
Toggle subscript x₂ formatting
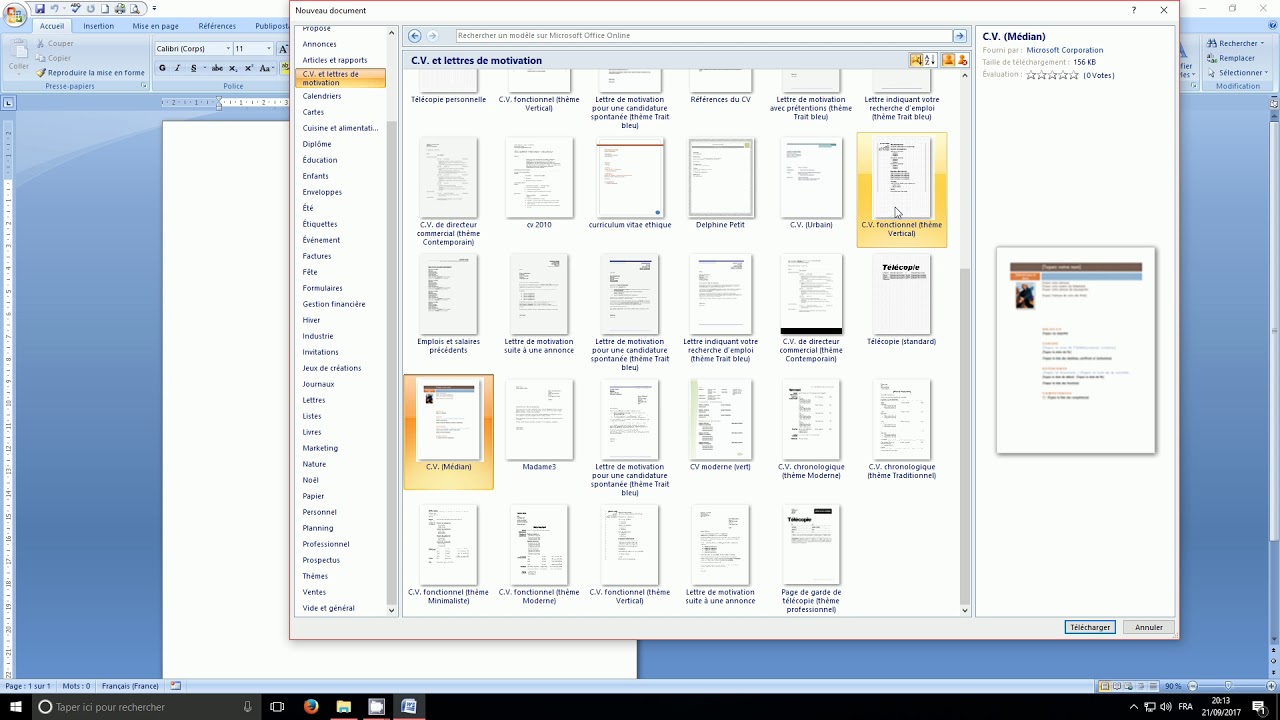(233, 68)
